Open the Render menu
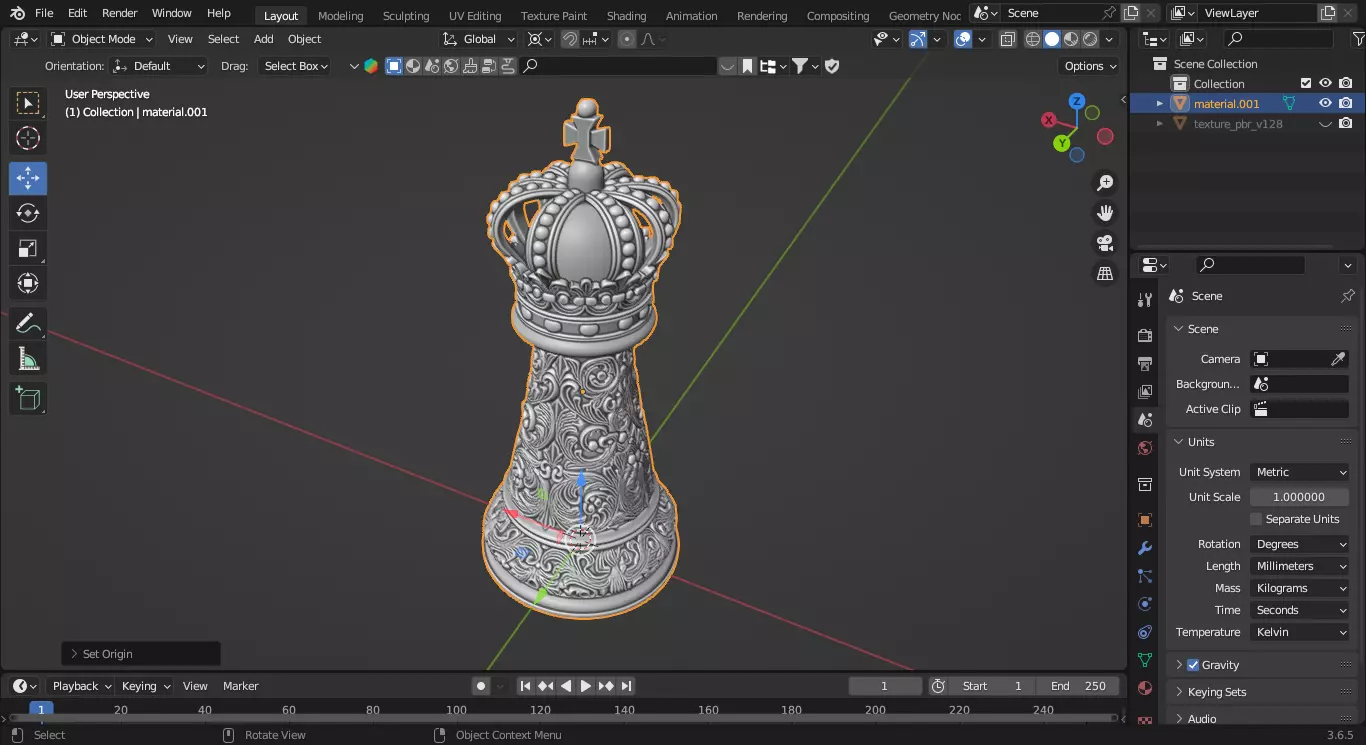This screenshot has width=1366, height=745. (120, 13)
